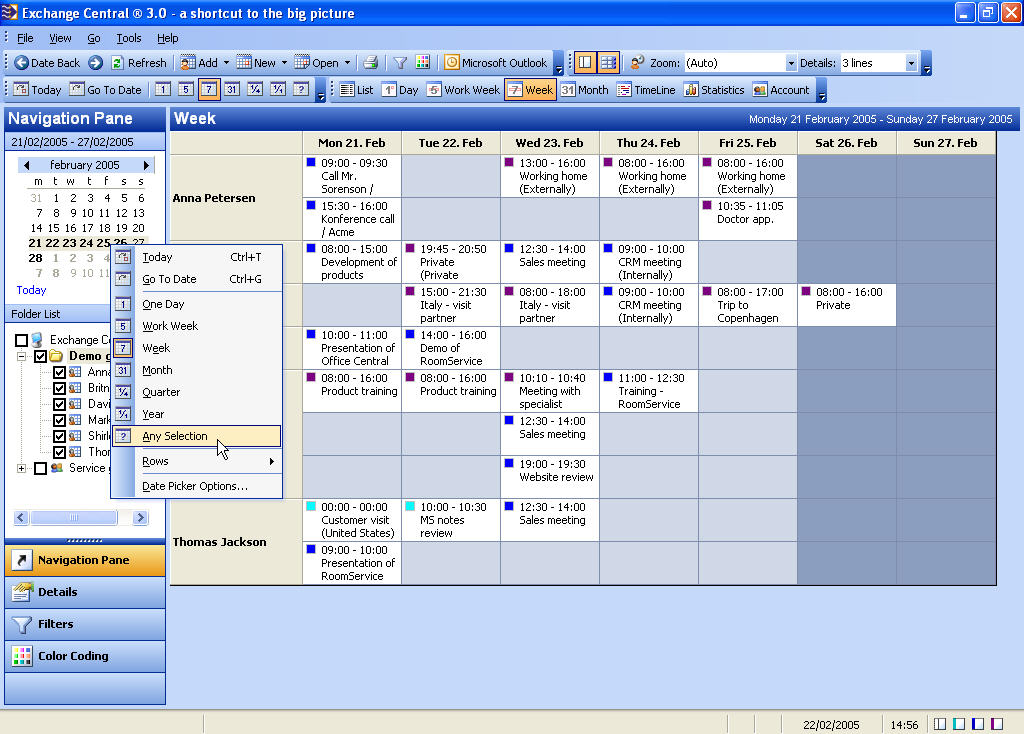Uncheck the Mark folder checkbox
Viewport: 1024px width, 734px height.
point(59,420)
